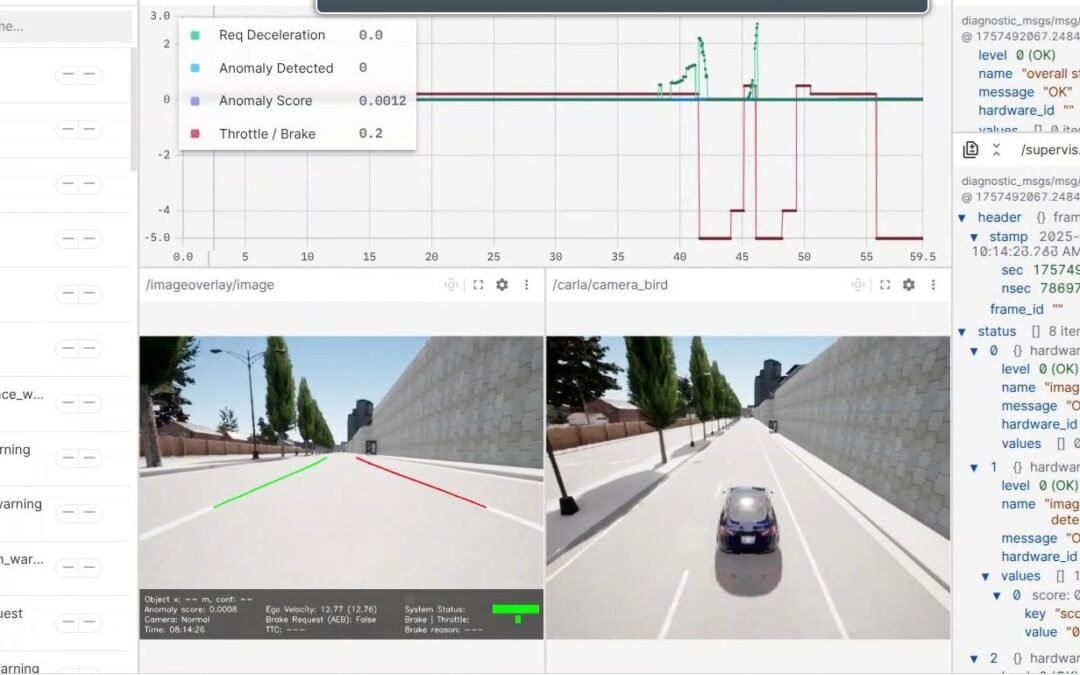The width and height of the screenshot is (1080, 675).
Task: Click the collapse-all arrows icon beside /supervis topic
Action: (996, 150)
